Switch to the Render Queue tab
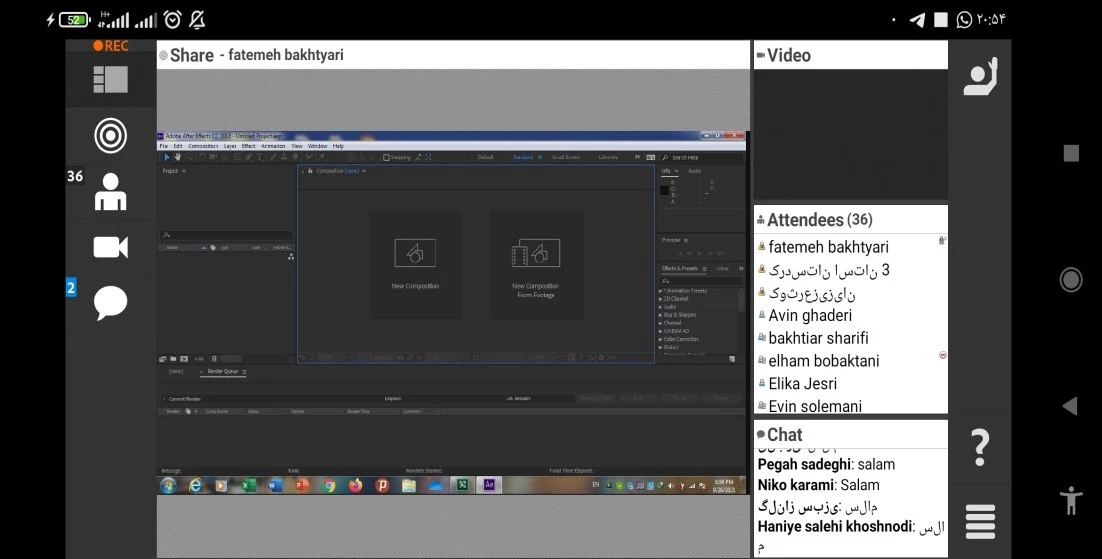The height and width of the screenshot is (559, 1102). pyautogui.click(x=222, y=371)
